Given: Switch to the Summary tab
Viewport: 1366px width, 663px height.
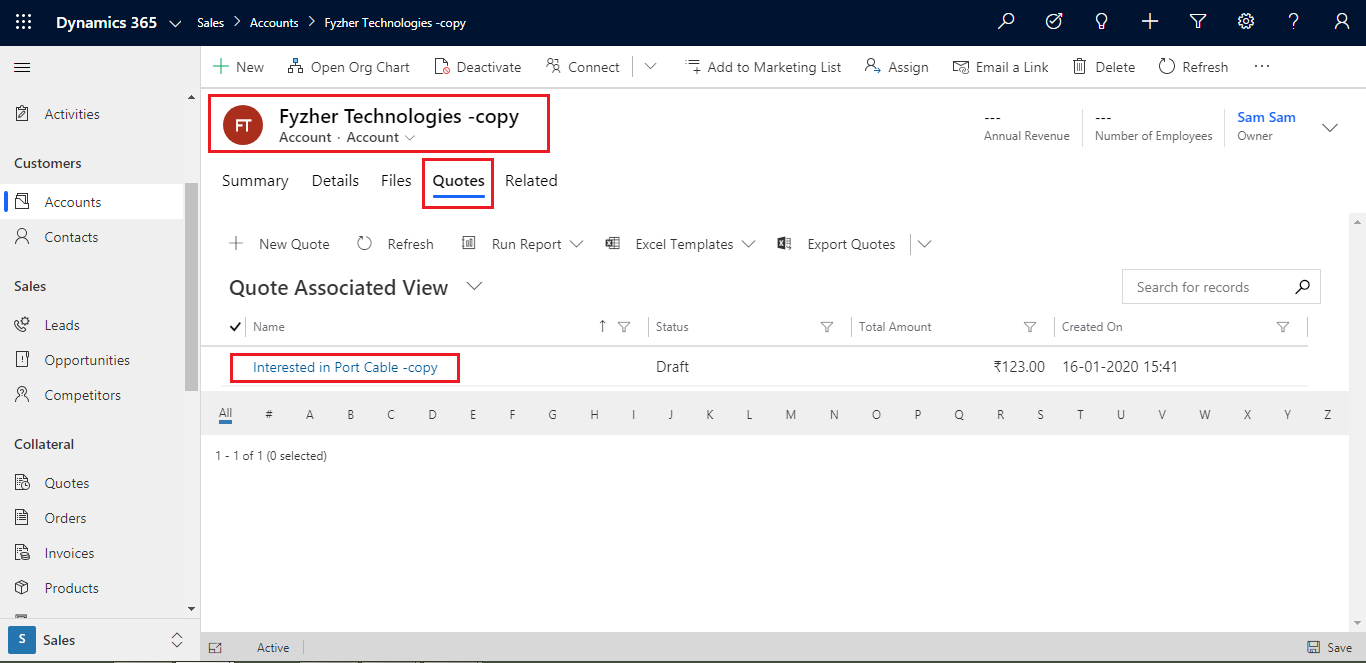Looking at the screenshot, I should point(255,181).
